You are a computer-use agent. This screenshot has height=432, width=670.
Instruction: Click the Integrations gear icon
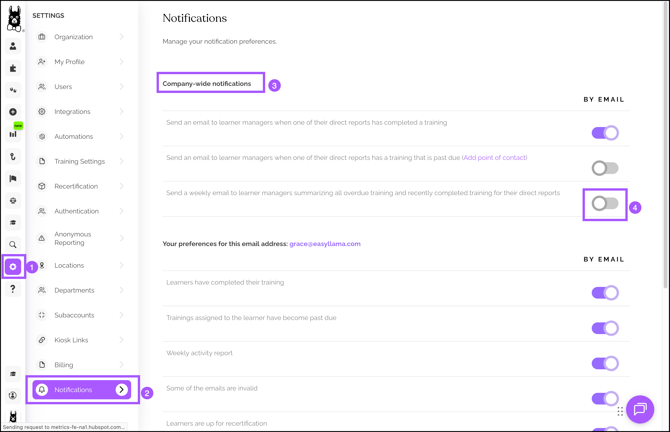tap(42, 112)
